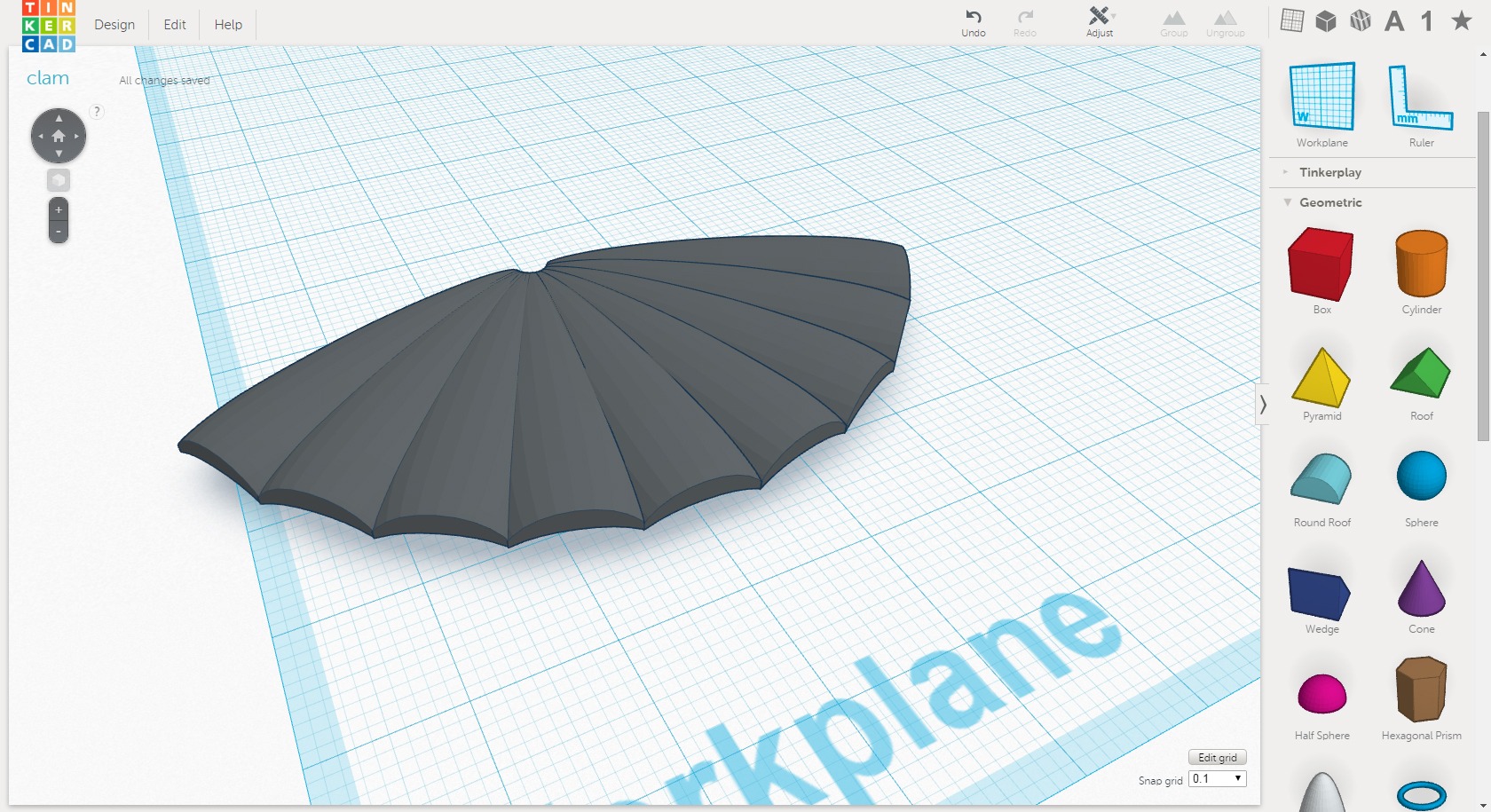Open the Snap grid dropdown
The image size is (1491, 812).
[x=1218, y=778]
